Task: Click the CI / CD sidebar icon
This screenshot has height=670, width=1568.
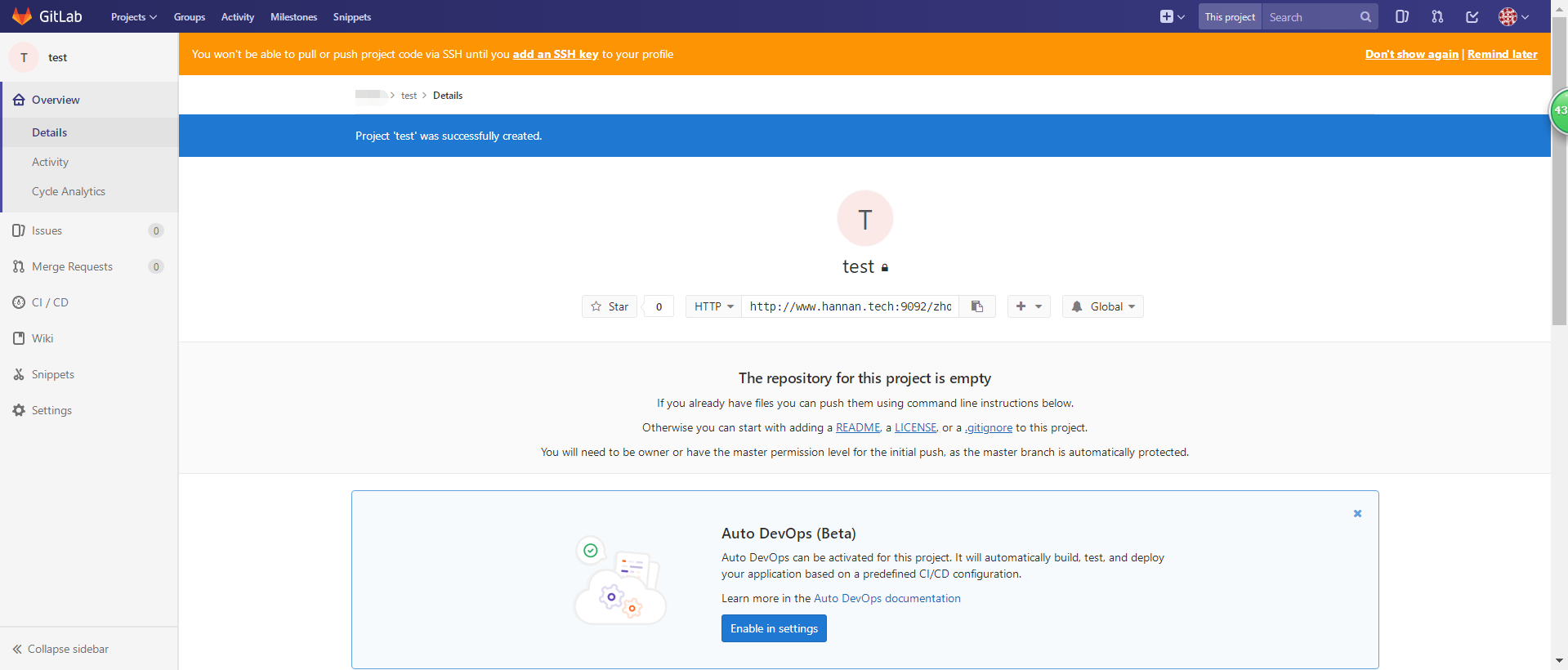Action: pos(19,302)
